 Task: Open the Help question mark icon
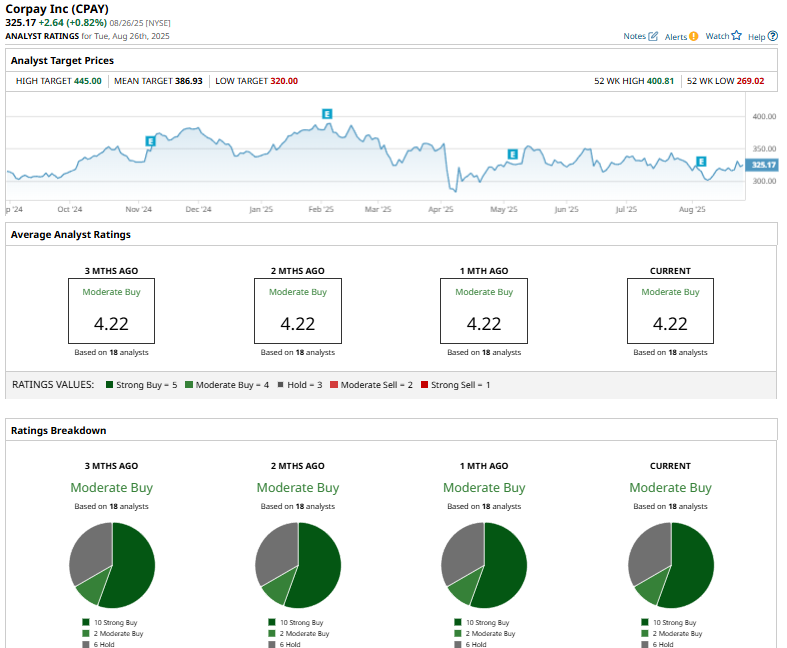point(773,36)
